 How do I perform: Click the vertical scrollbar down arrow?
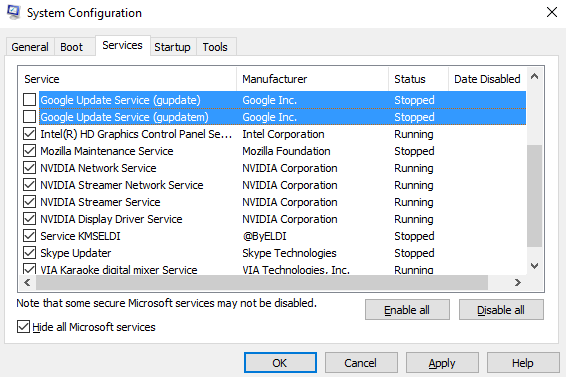click(x=535, y=266)
